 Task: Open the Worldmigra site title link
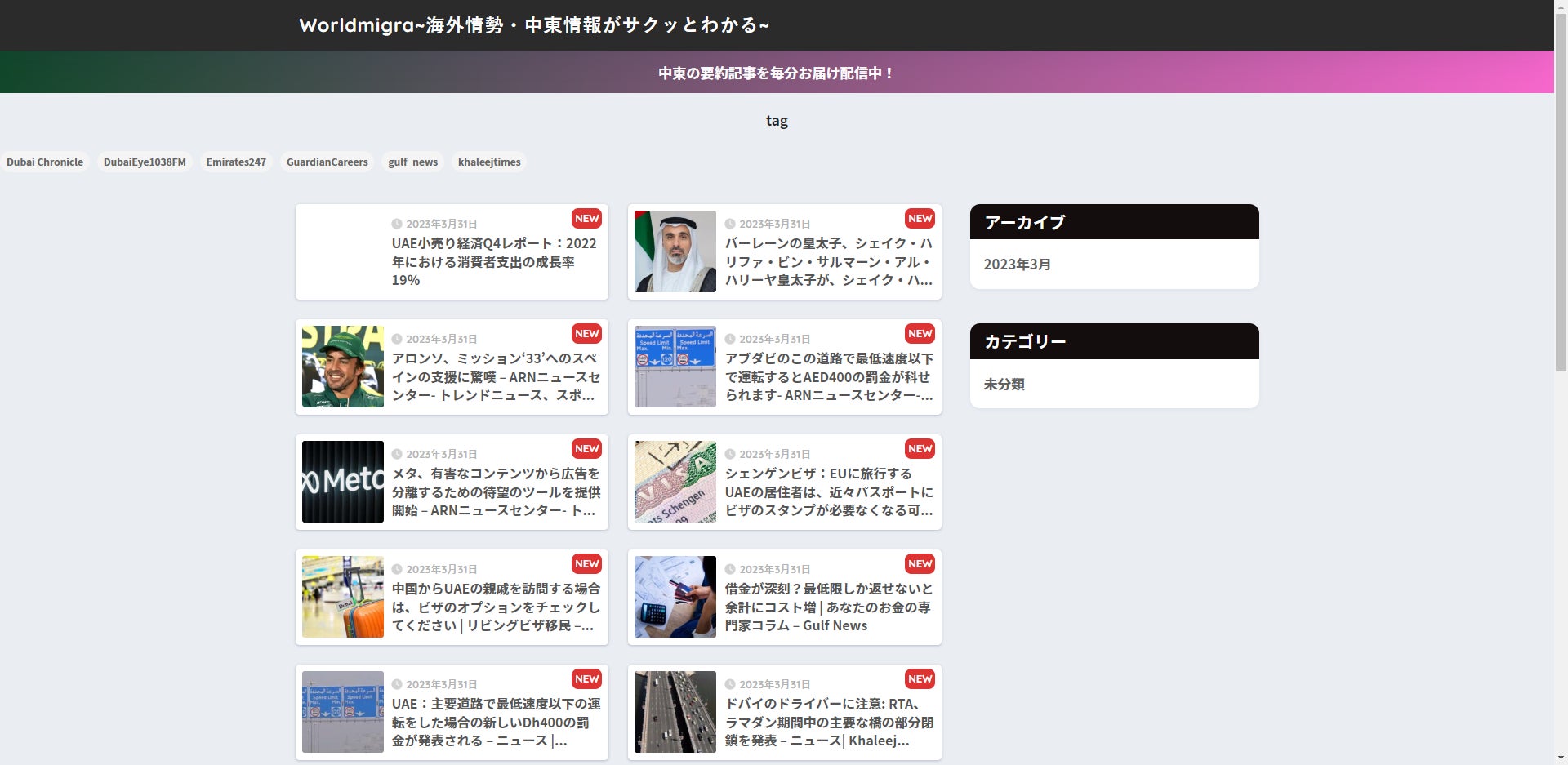tap(534, 25)
